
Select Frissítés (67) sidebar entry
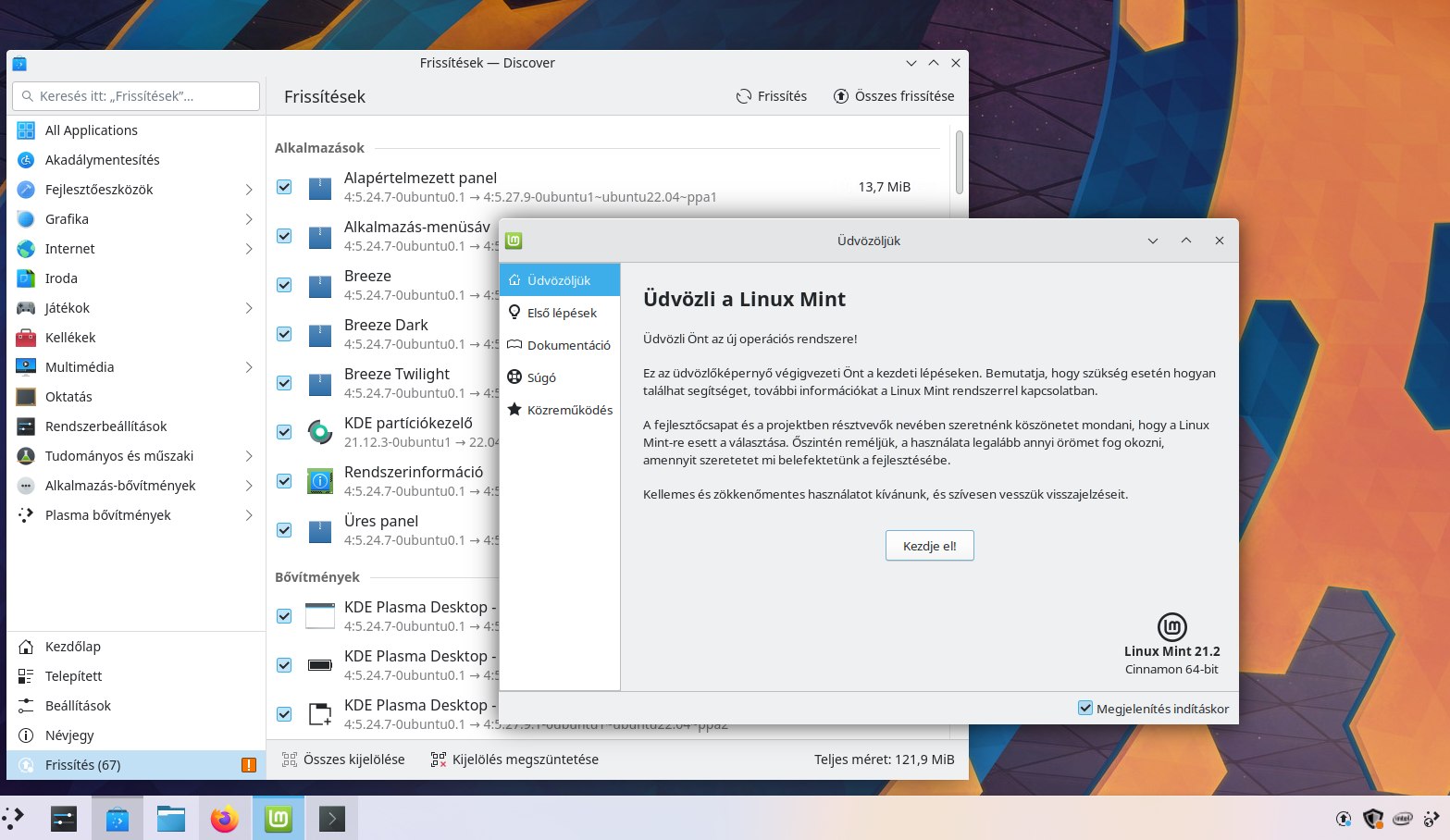(x=136, y=765)
